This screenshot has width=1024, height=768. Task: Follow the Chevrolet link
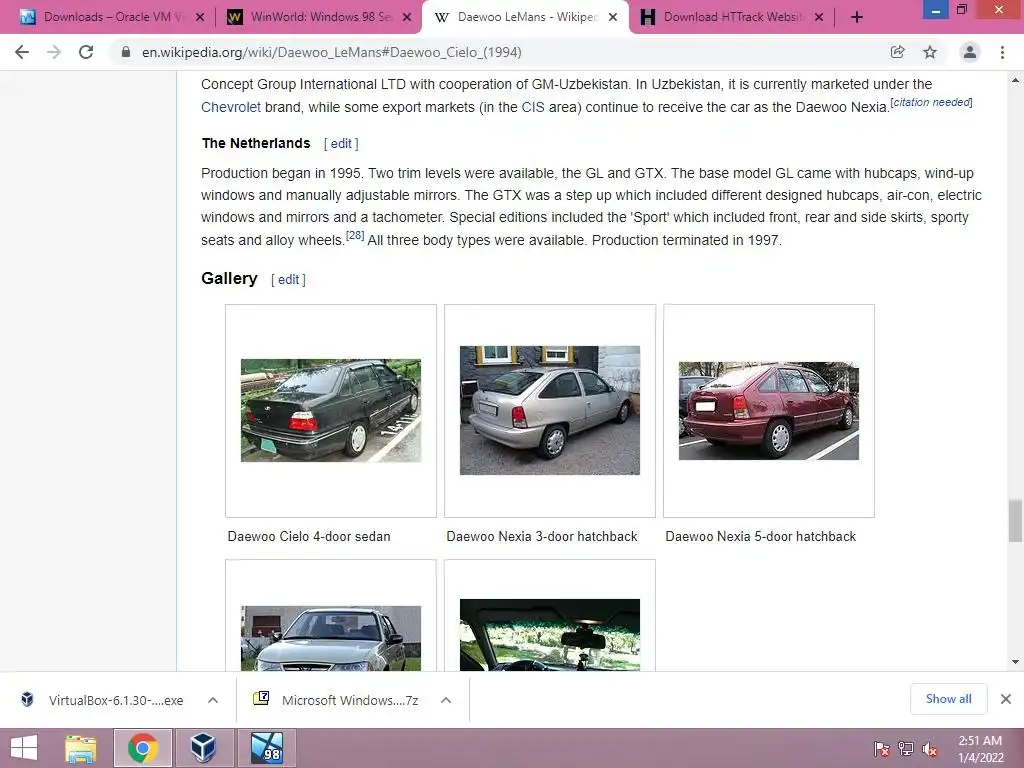[231, 107]
